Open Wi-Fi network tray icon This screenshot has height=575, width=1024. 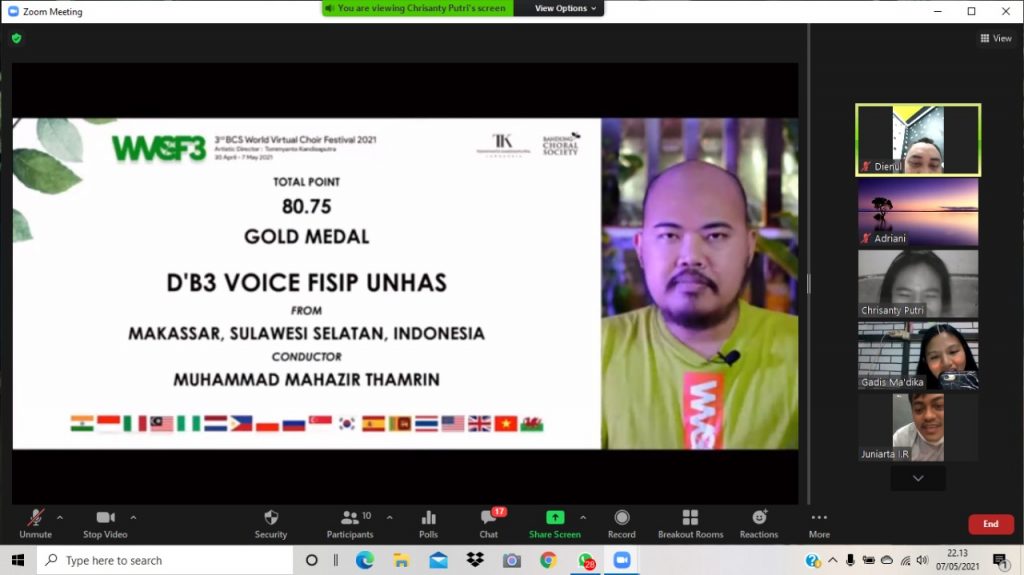click(905, 560)
